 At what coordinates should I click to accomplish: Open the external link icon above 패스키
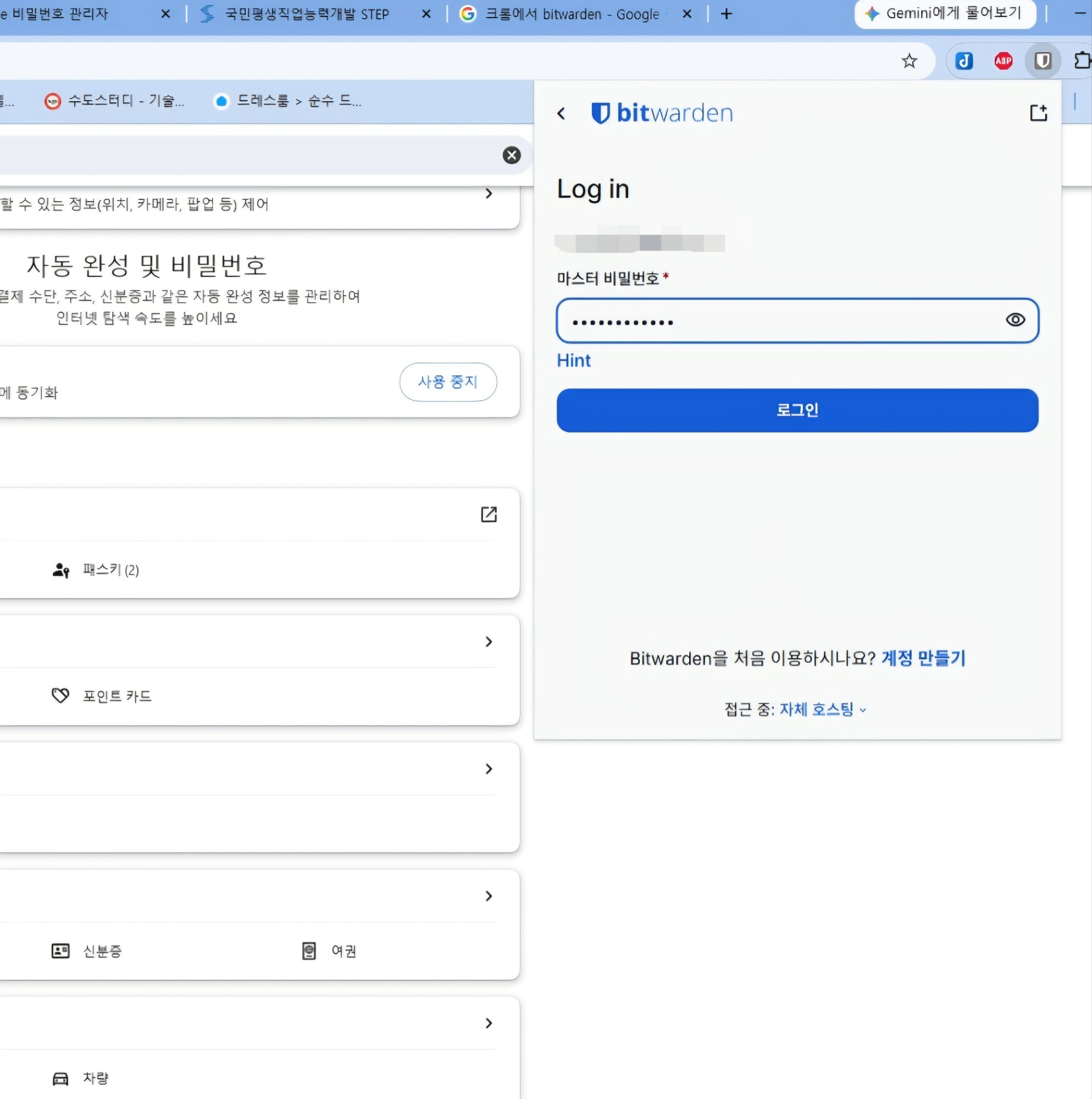tap(488, 514)
